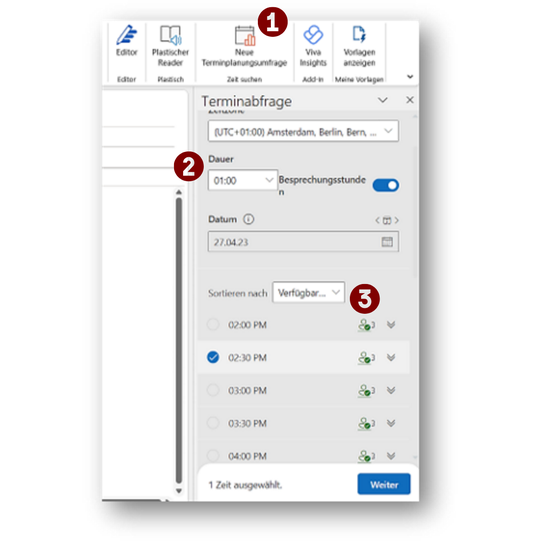
Task: Expand details of 02:30 PM slot
Action: pos(391,357)
